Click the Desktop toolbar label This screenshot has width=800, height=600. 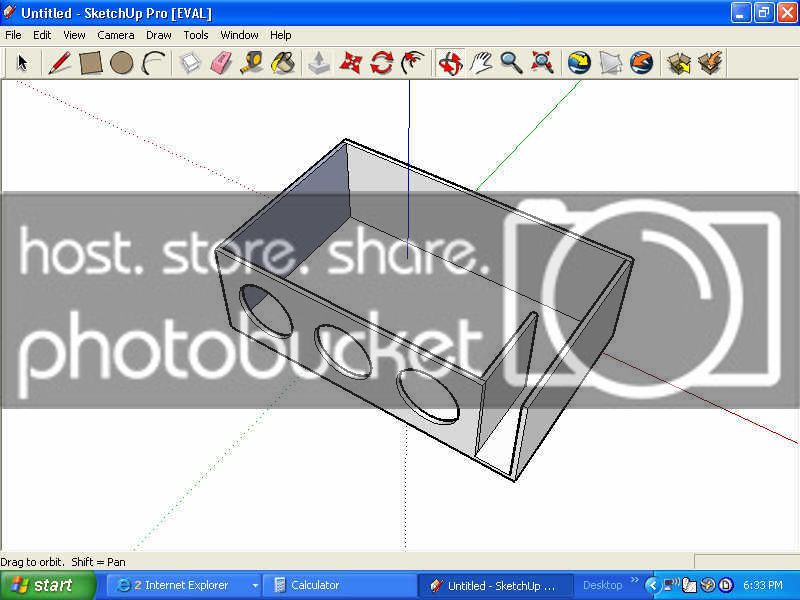tap(603, 585)
